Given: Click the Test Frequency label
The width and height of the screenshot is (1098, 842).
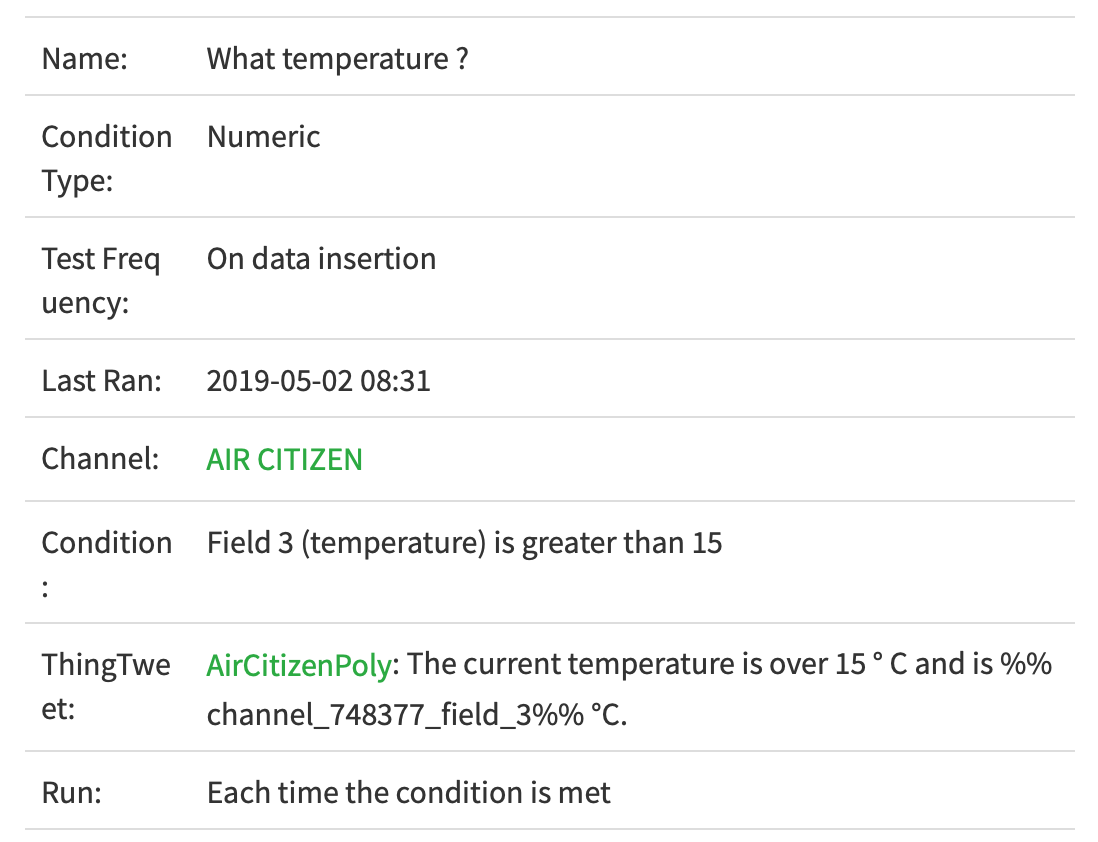Looking at the screenshot, I should (101, 280).
